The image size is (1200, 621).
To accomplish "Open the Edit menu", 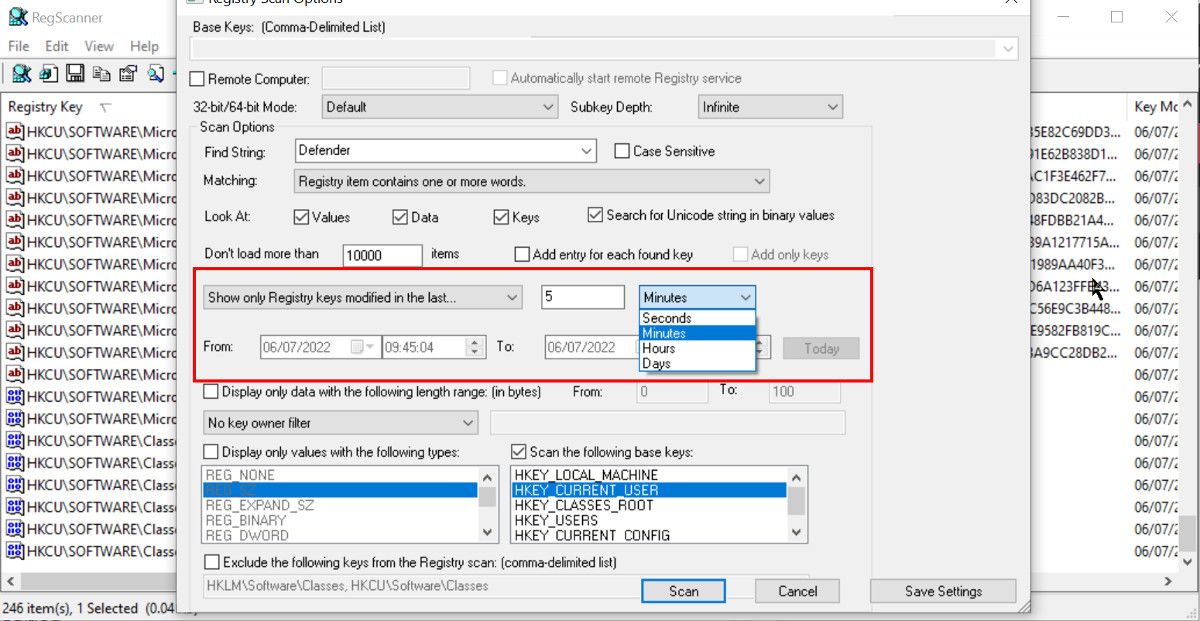I will tap(57, 46).
